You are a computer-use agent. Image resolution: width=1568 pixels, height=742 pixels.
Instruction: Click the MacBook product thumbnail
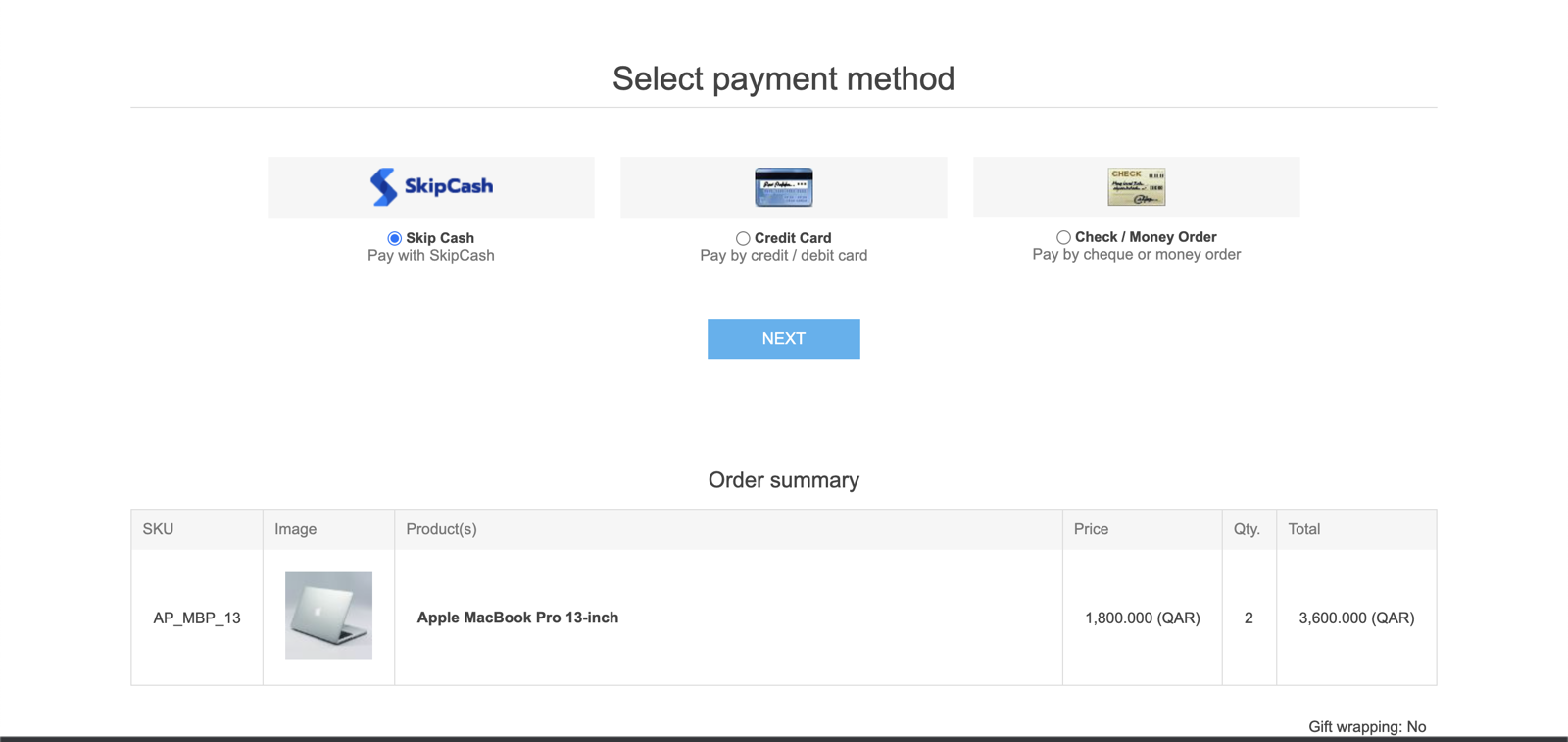[x=328, y=616]
